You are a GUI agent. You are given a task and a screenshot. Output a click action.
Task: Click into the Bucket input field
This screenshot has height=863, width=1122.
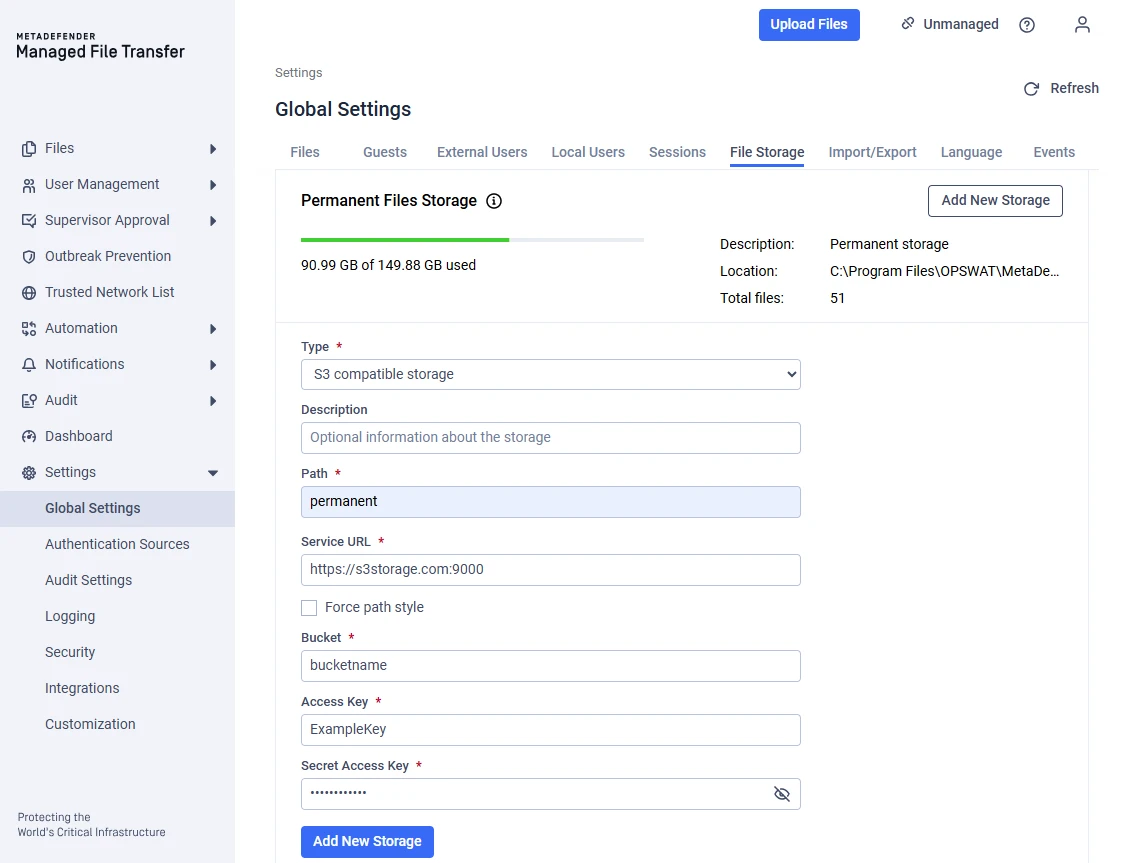click(x=550, y=666)
